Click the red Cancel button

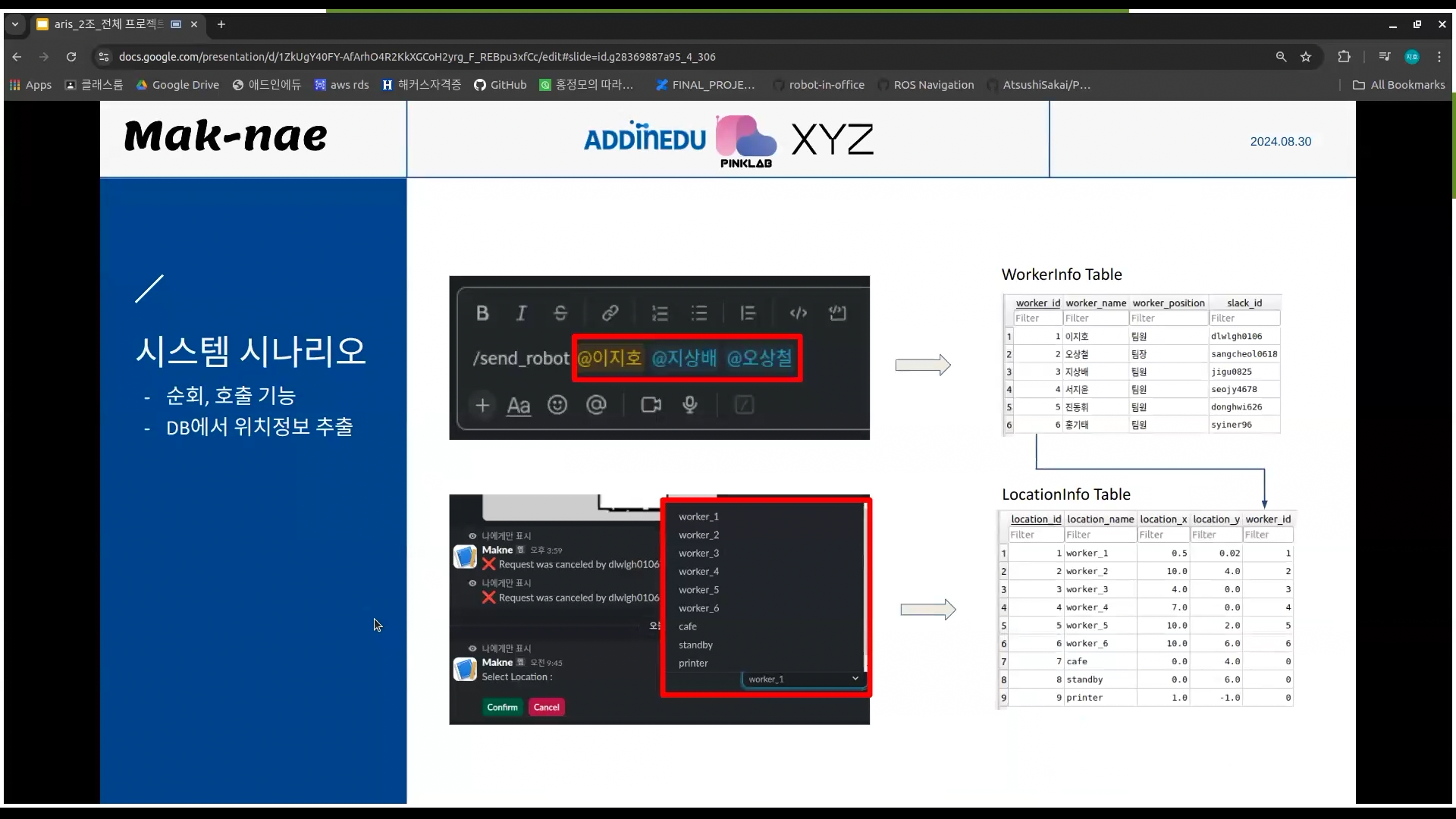coord(546,708)
